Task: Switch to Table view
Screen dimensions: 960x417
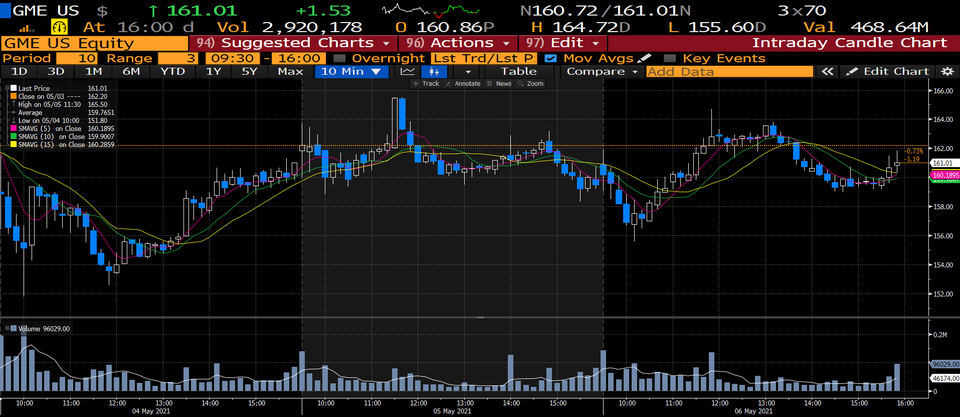Action: click(518, 72)
